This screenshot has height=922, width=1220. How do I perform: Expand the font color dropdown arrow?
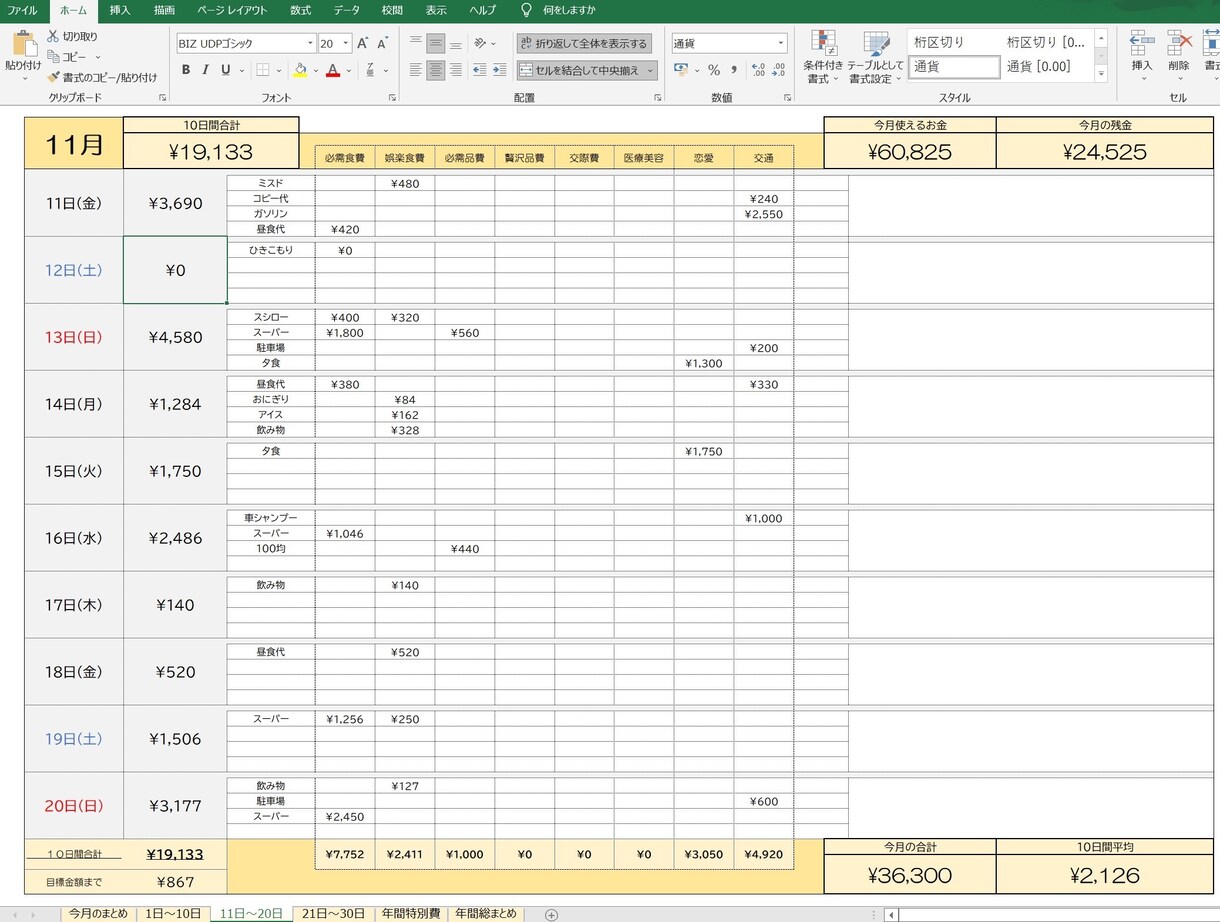click(349, 70)
